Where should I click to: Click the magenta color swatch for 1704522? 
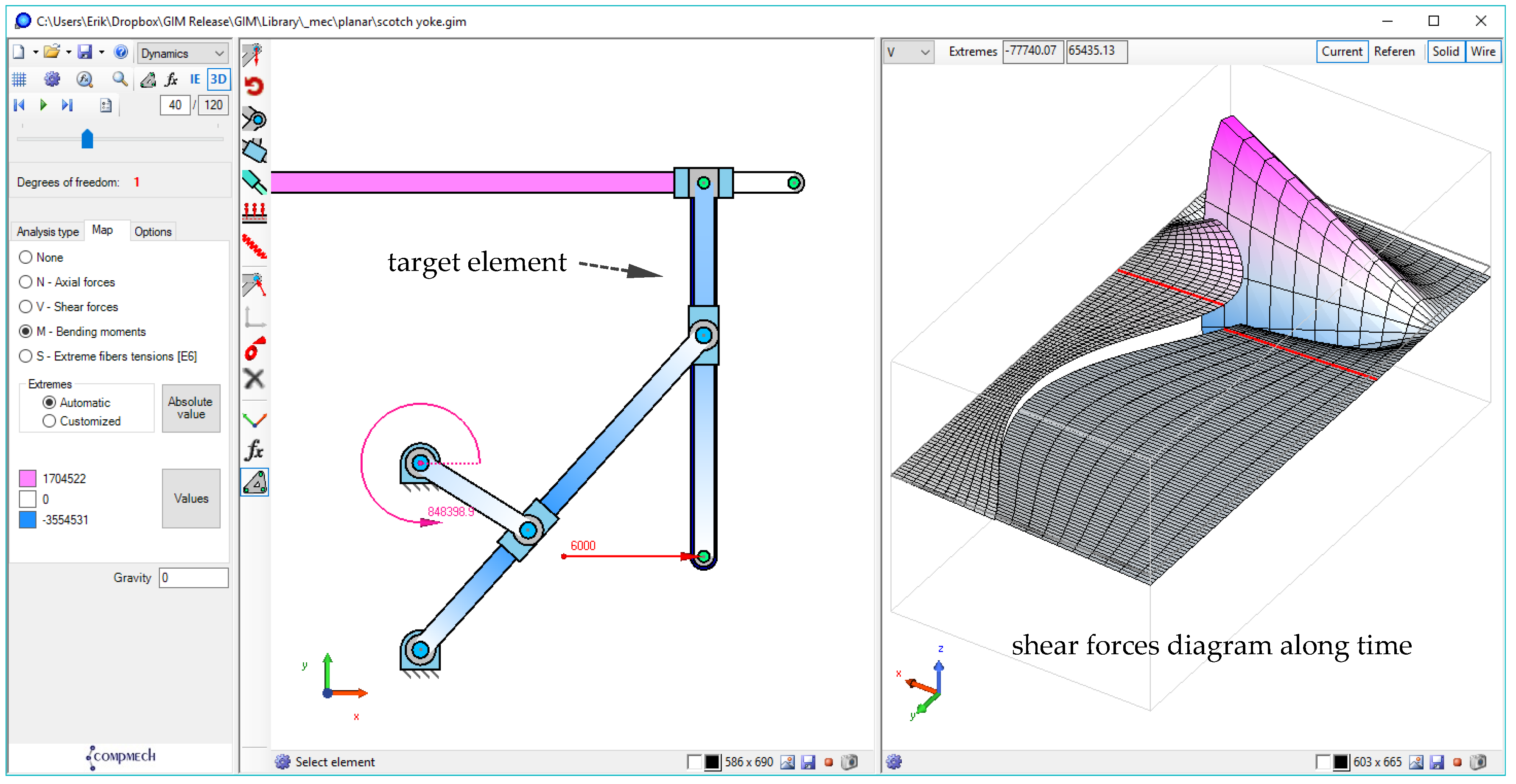pos(28,479)
